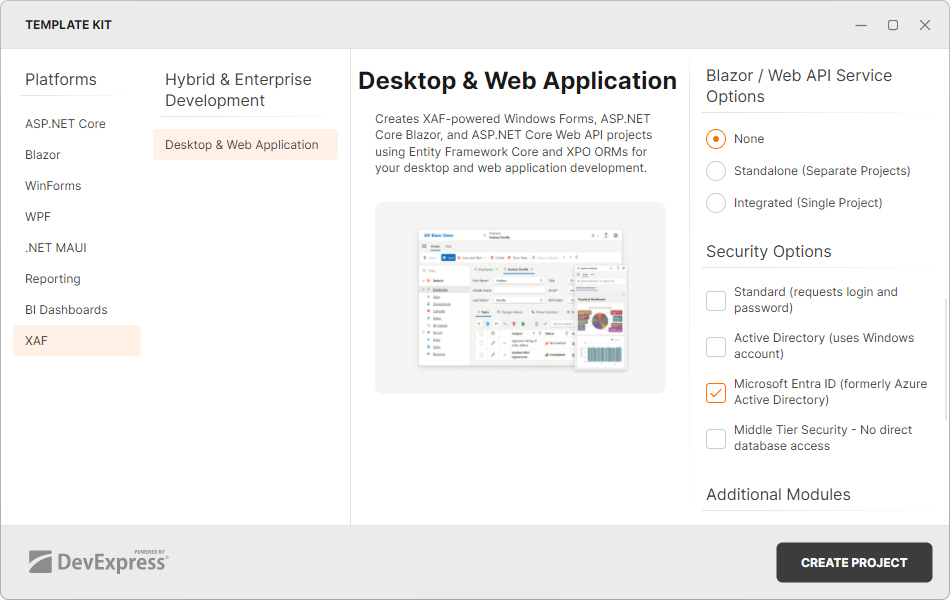The height and width of the screenshot is (600, 950).
Task: Select Integrated (Single Project) option
Action: coord(716,202)
